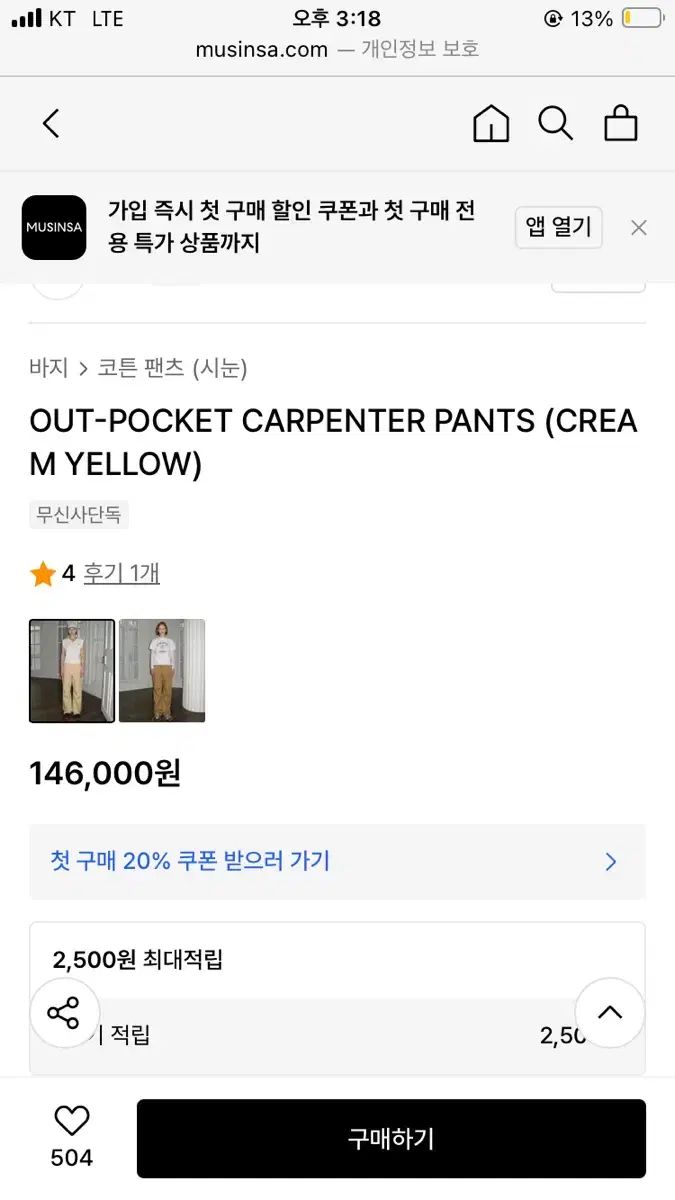
Task: Open the shopping bag cart
Action: pos(620,124)
